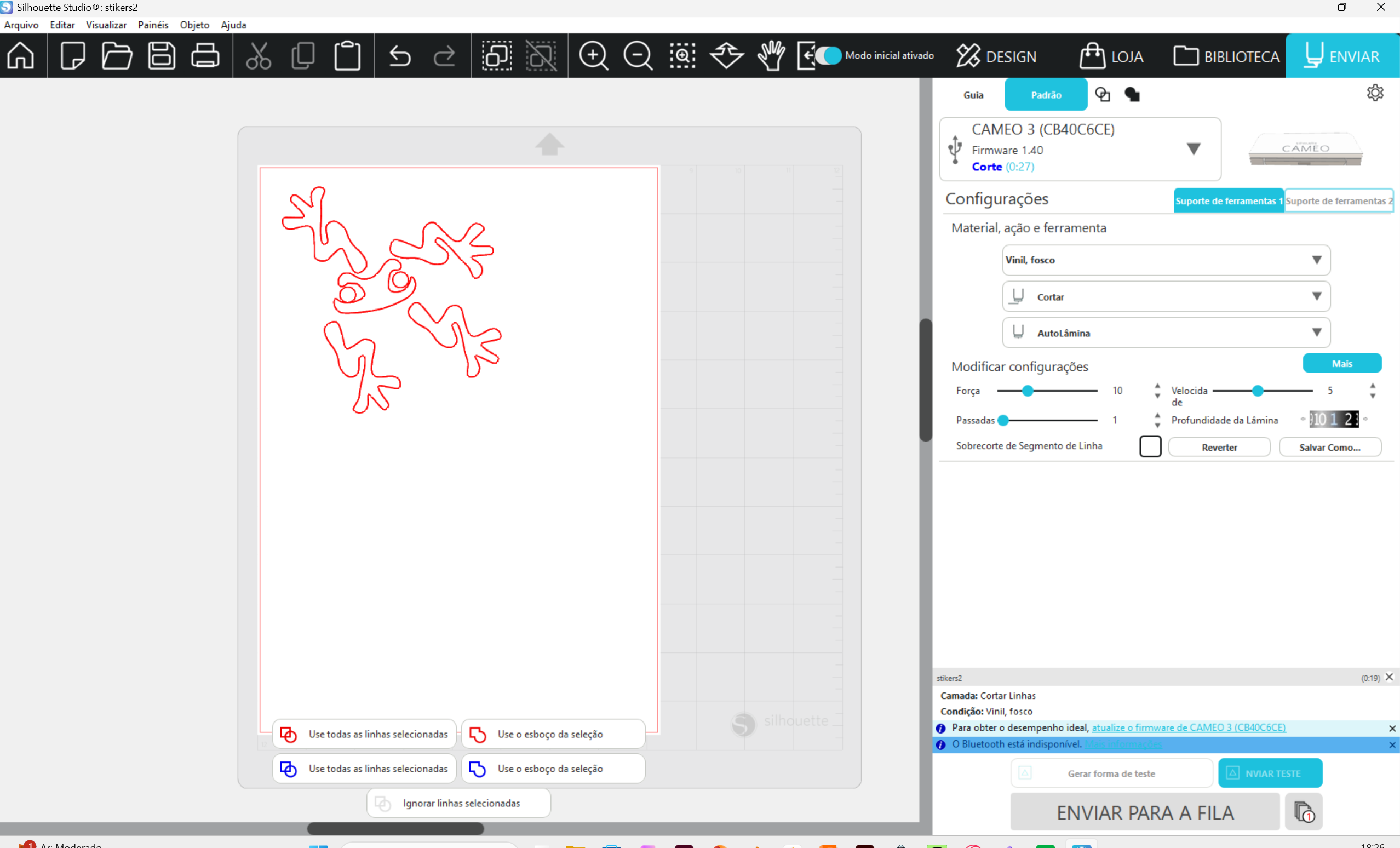Select the Padrão tab
This screenshot has width=1400, height=848.
point(1046,95)
